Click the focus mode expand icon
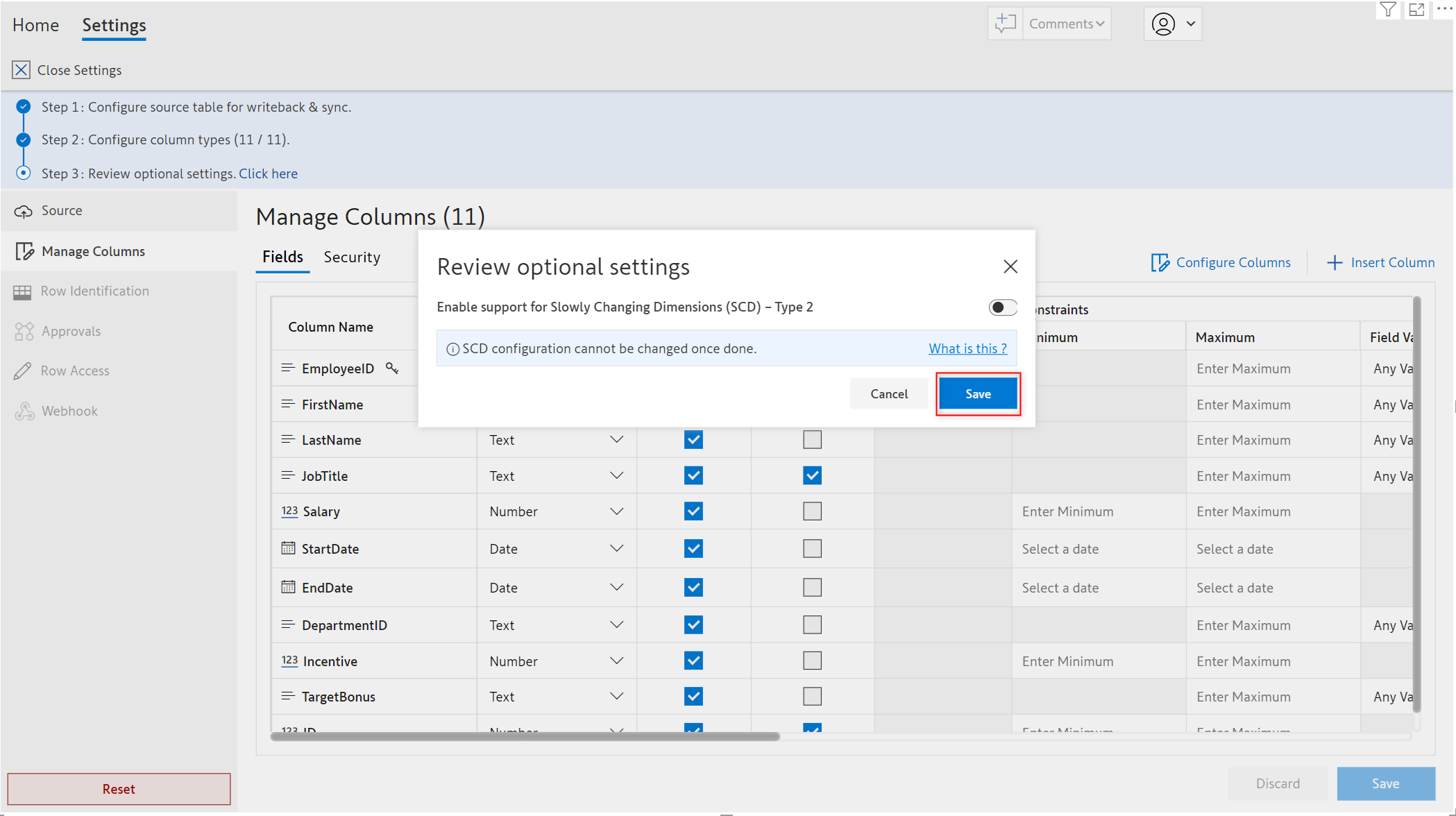The width and height of the screenshot is (1456, 816). pos(1416,10)
